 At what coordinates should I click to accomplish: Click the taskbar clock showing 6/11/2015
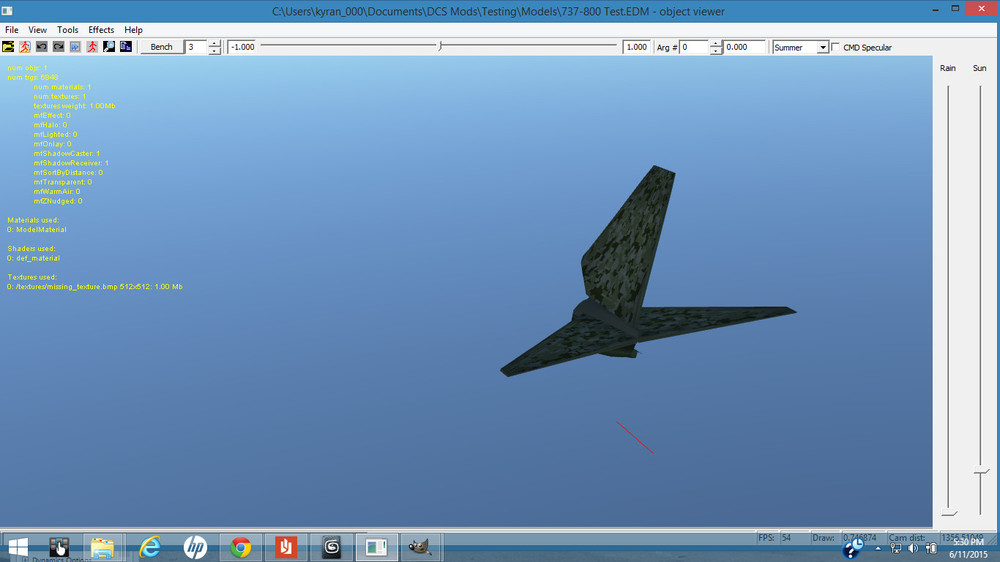pyautogui.click(x=967, y=549)
